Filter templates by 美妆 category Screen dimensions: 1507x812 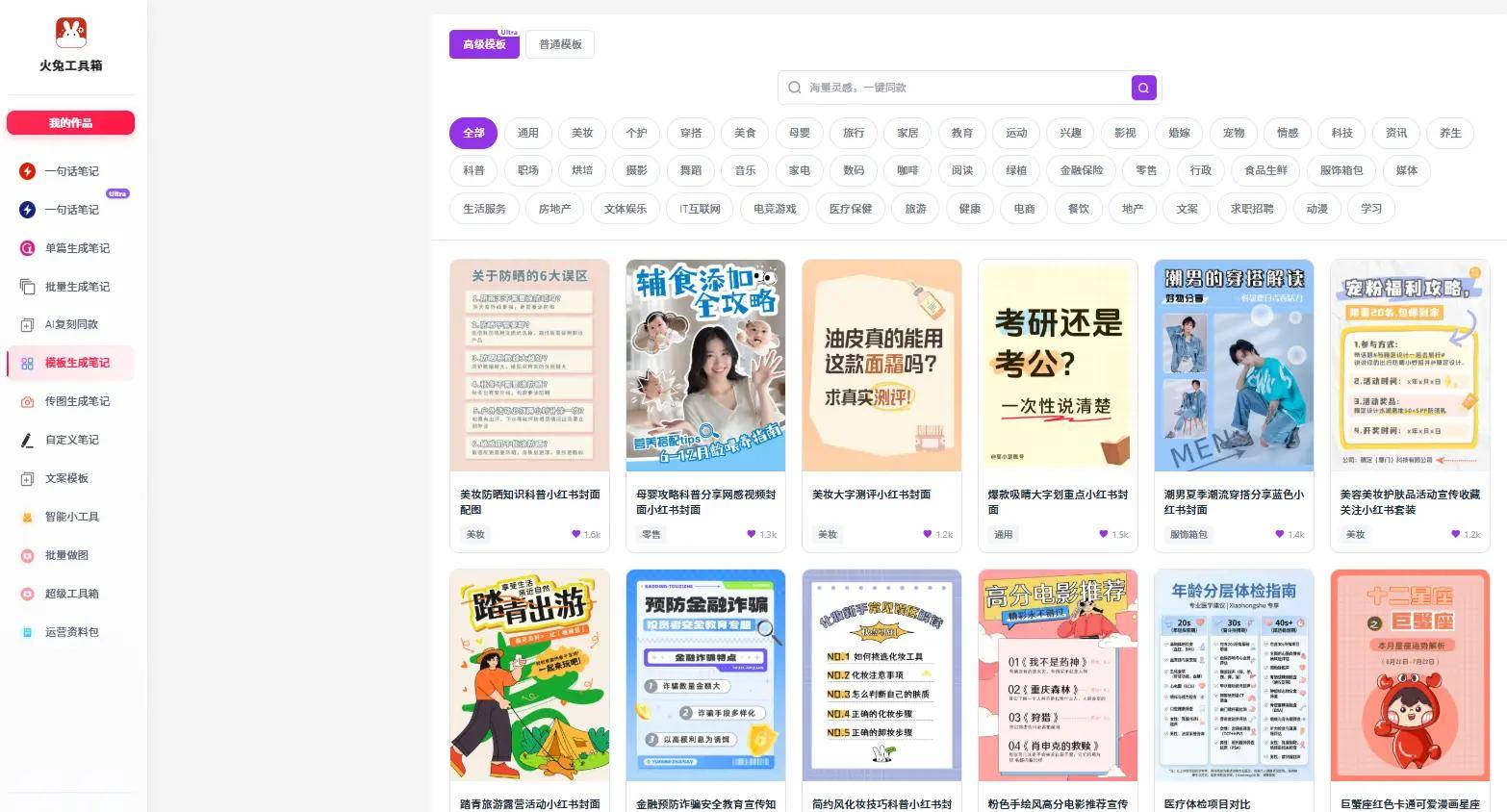point(582,133)
